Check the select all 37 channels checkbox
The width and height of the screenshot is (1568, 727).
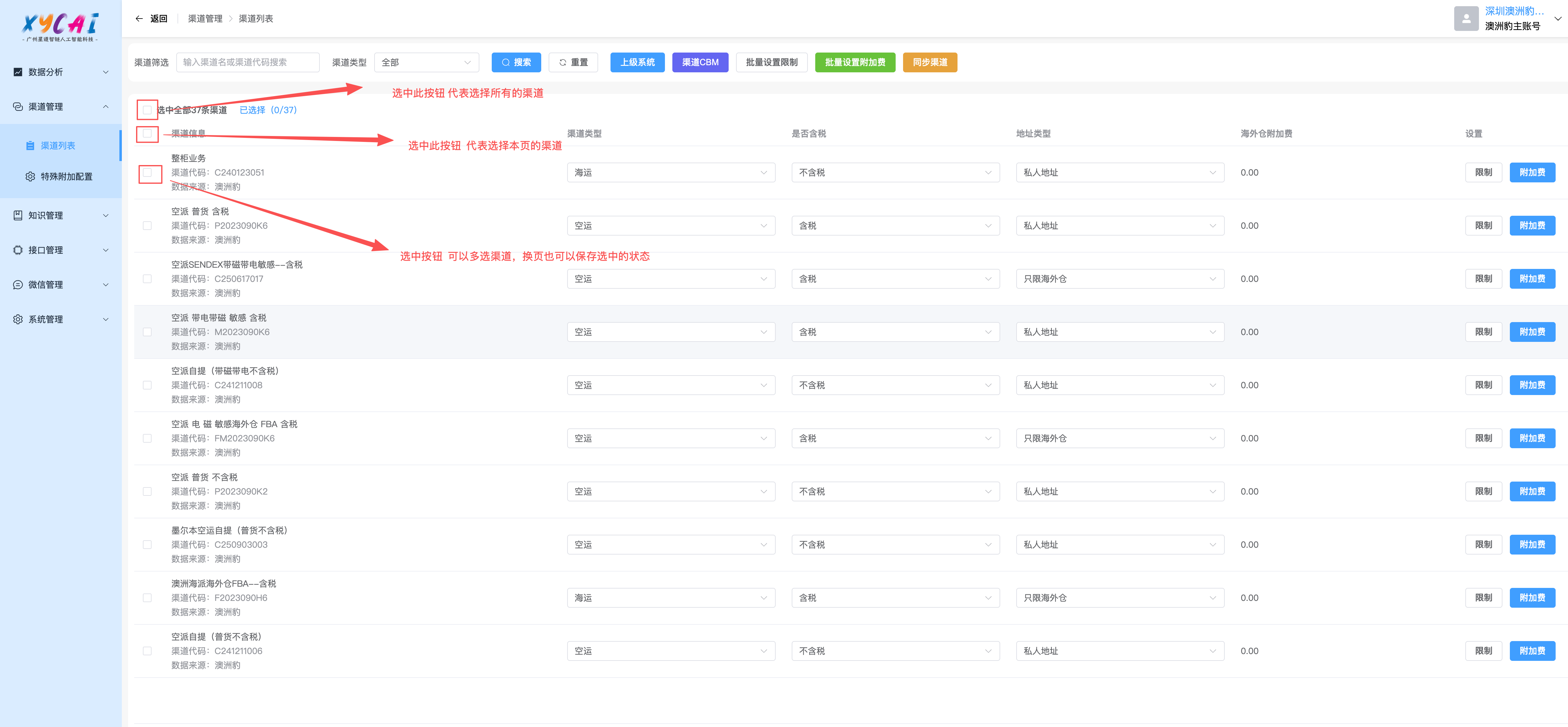click(x=147, y=110)
